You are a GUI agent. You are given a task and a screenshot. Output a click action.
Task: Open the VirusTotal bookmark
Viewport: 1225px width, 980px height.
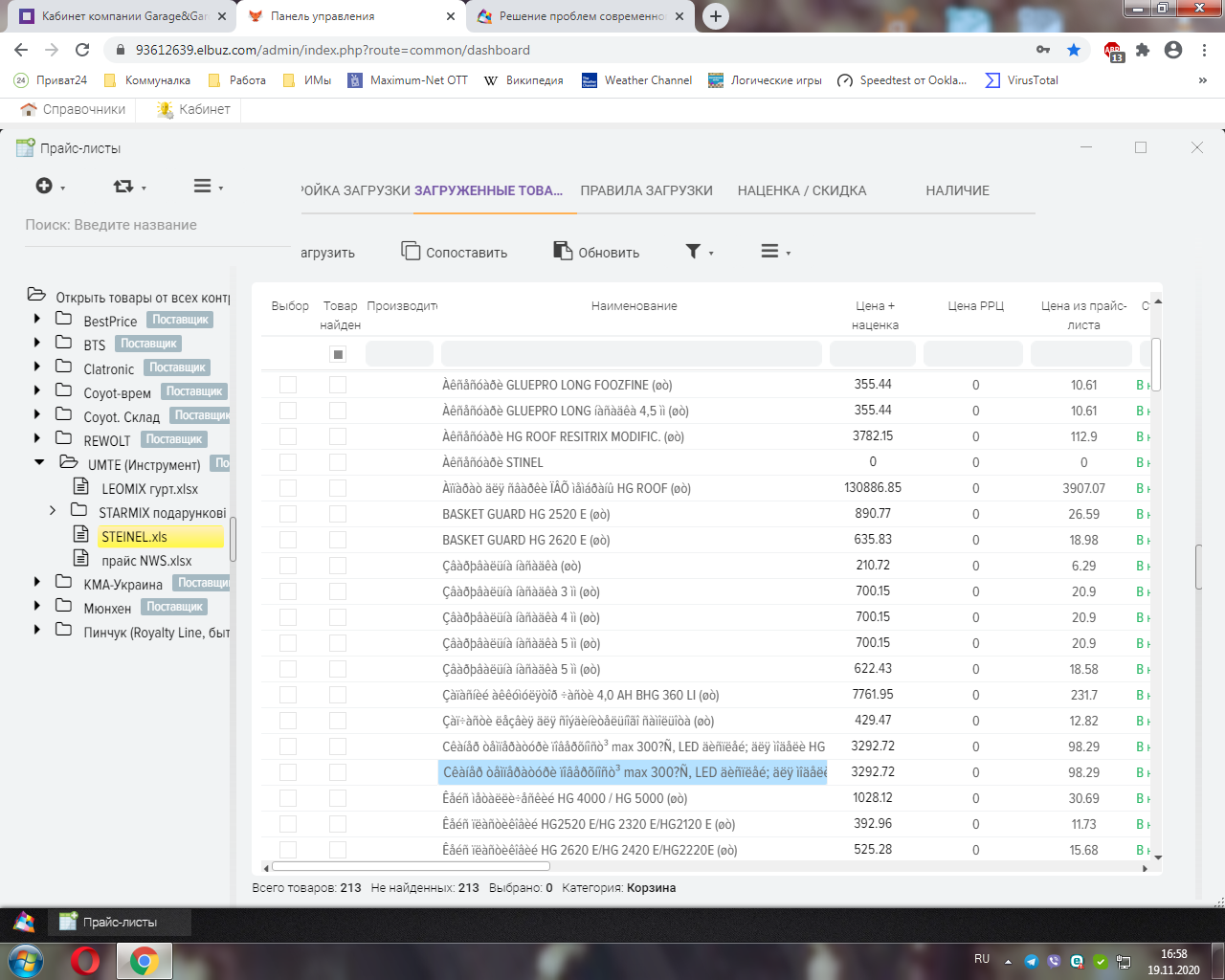[x=1022, y=80]
